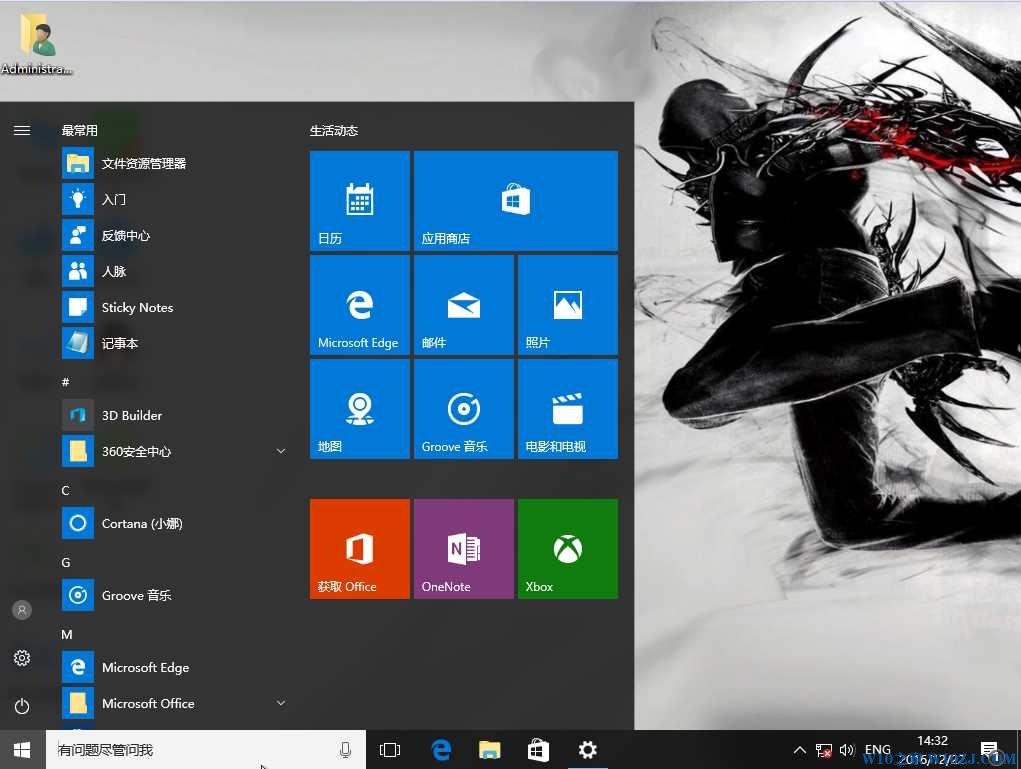Viewport: 1021px width, 769px height.
Task: Expand the 360安全中心 folder chevron
Action: point(281,451)
